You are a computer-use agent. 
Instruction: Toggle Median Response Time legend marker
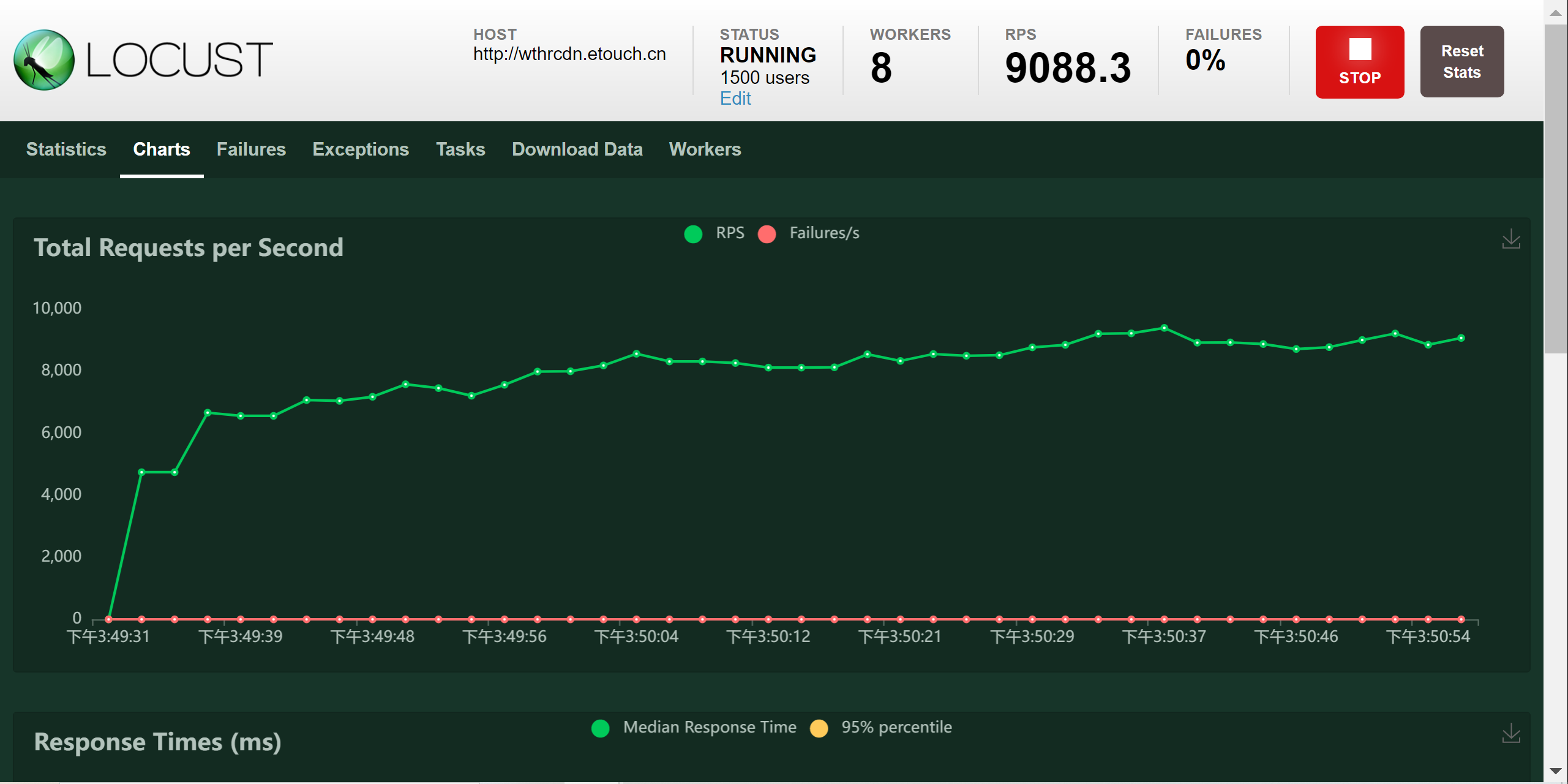601,728
